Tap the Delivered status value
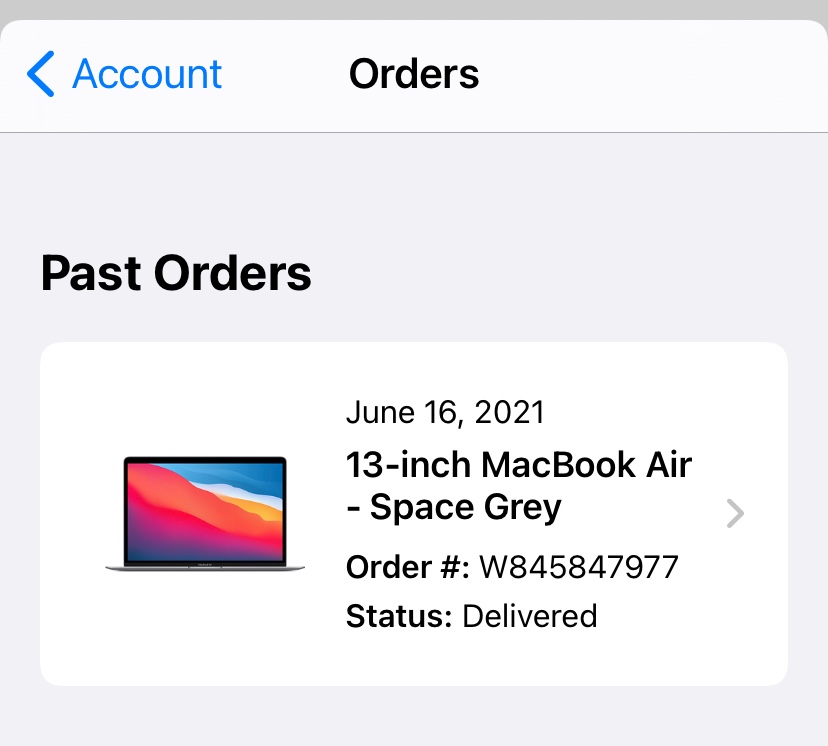The height and width of the screenshot is (746, 828). (530, 616)
